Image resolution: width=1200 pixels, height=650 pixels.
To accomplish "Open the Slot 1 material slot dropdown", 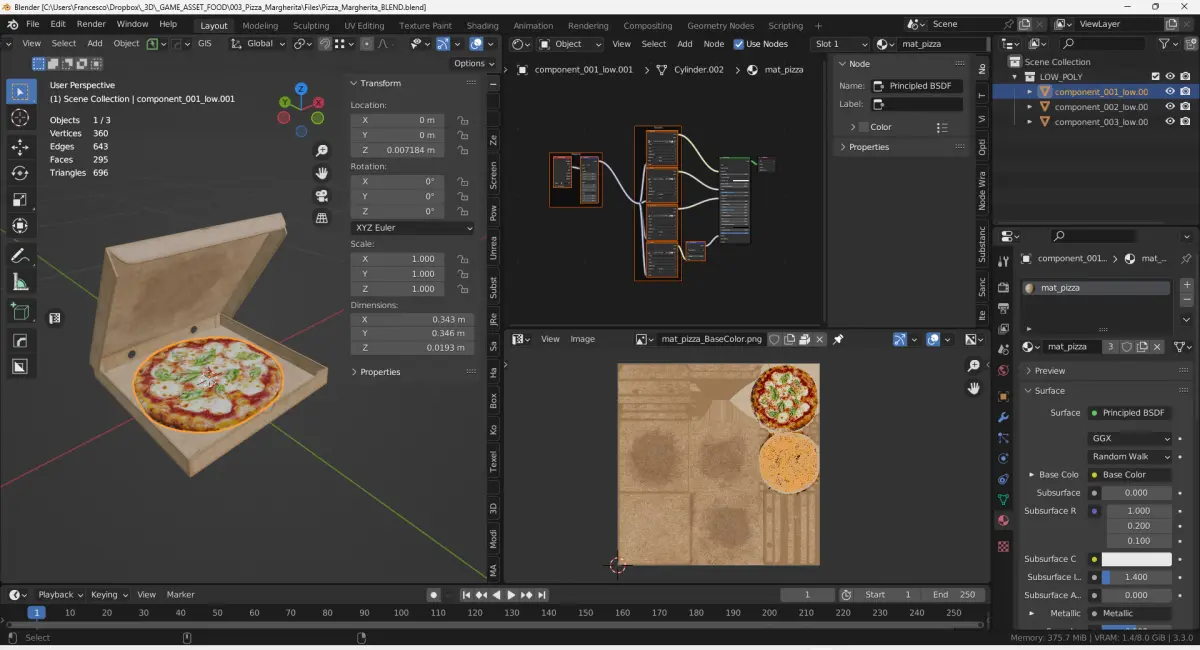I will point(841,44).
